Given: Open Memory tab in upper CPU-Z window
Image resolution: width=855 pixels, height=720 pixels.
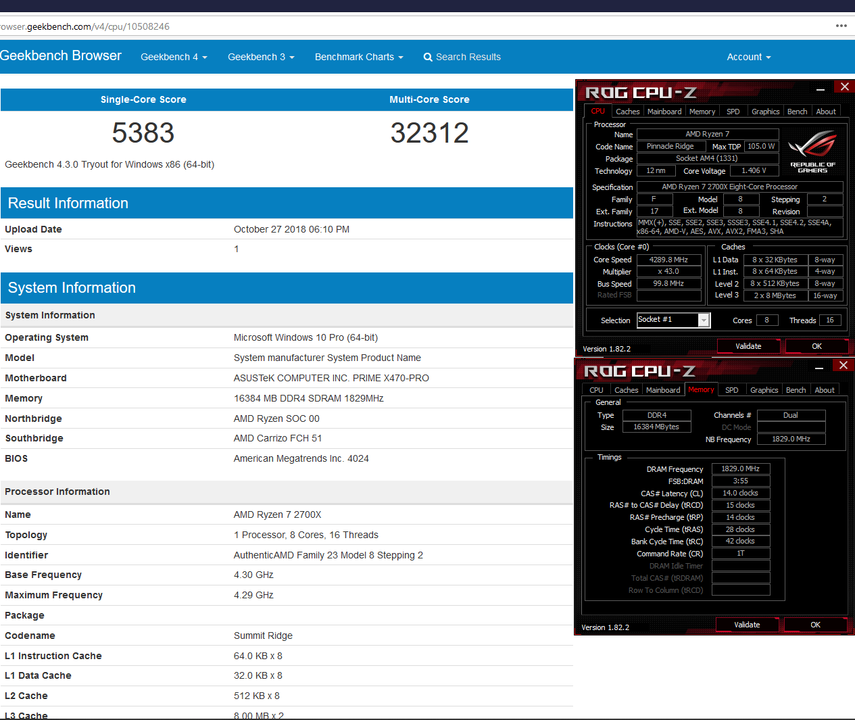Looking at the screenshot, I should coord(702,111).
